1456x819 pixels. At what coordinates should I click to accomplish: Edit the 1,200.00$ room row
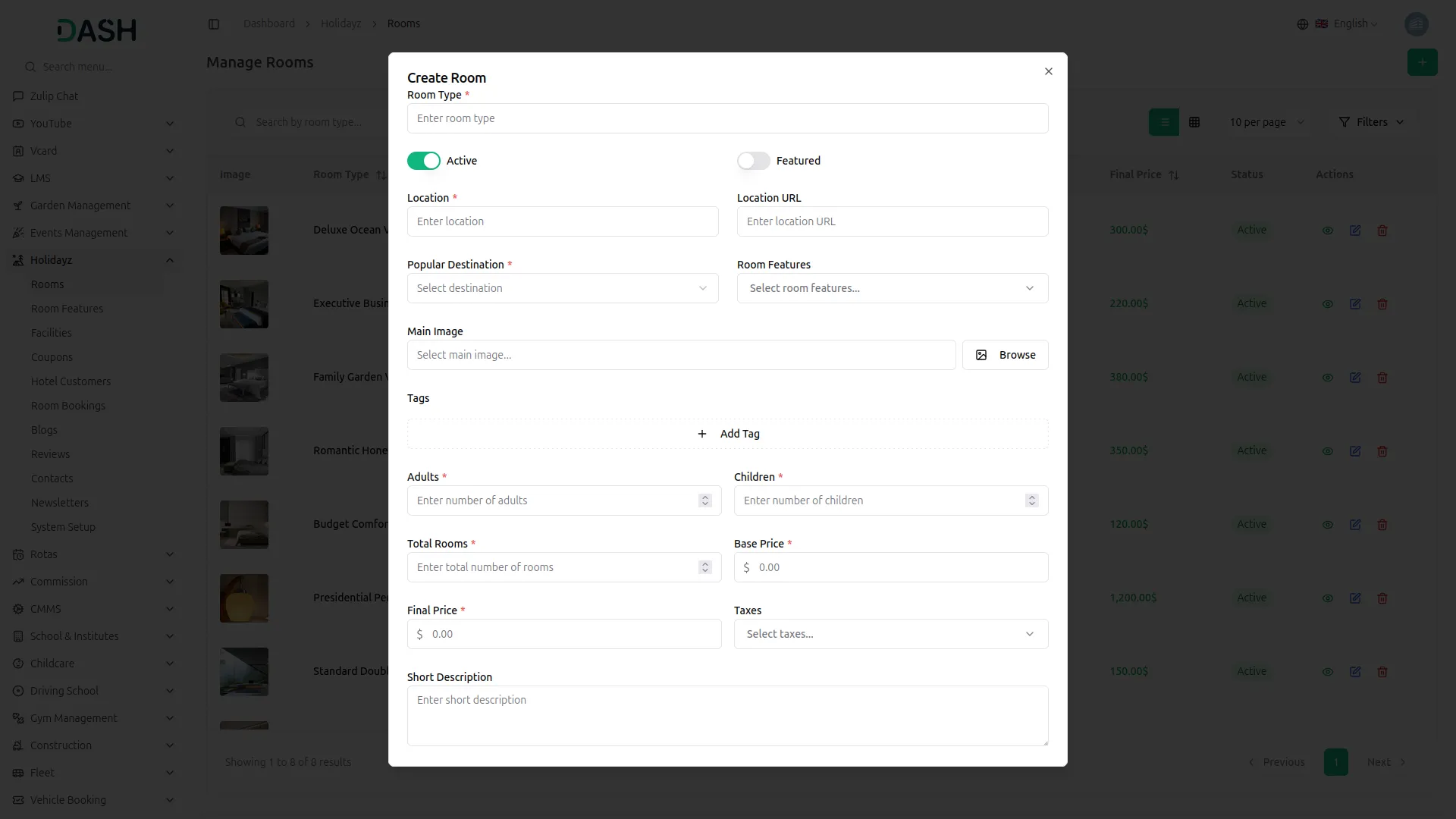(1355, 598)
